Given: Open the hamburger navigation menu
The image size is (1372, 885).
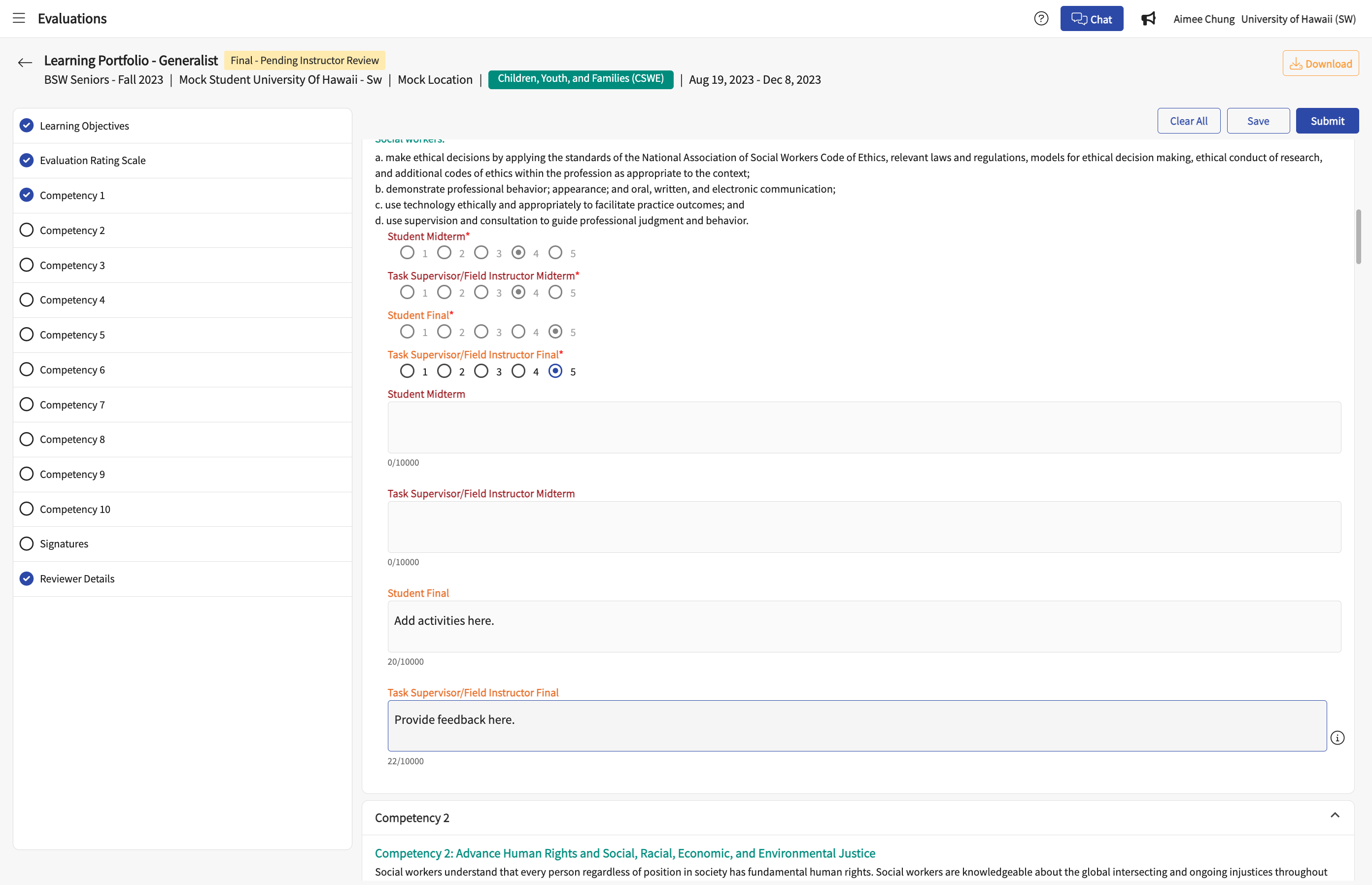Looking at the screenshot, I should tap(19, 18).
